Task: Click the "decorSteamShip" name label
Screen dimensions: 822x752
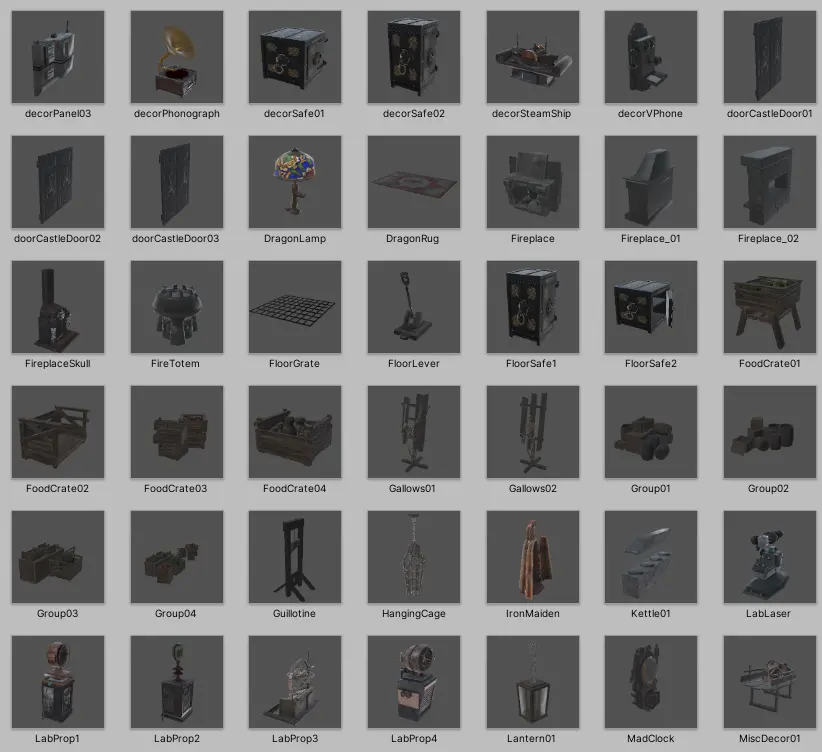Action: point(531,114)
